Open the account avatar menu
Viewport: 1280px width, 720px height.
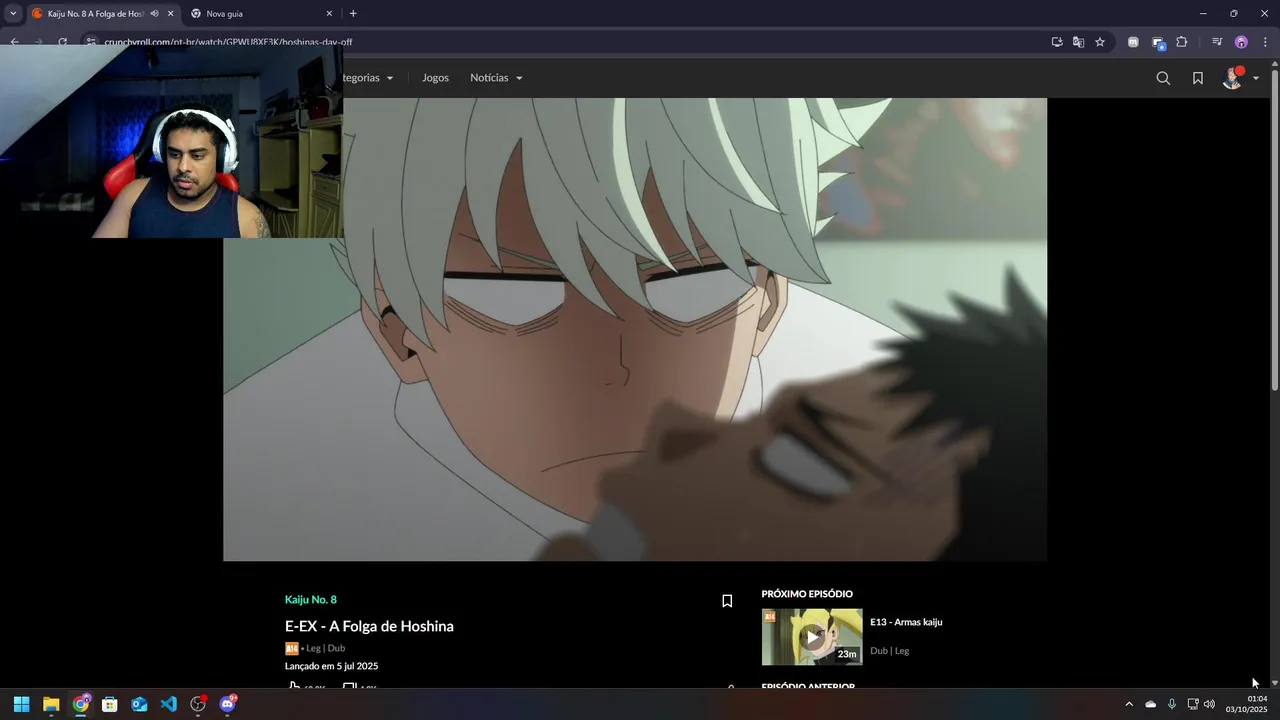(1240, 78)
